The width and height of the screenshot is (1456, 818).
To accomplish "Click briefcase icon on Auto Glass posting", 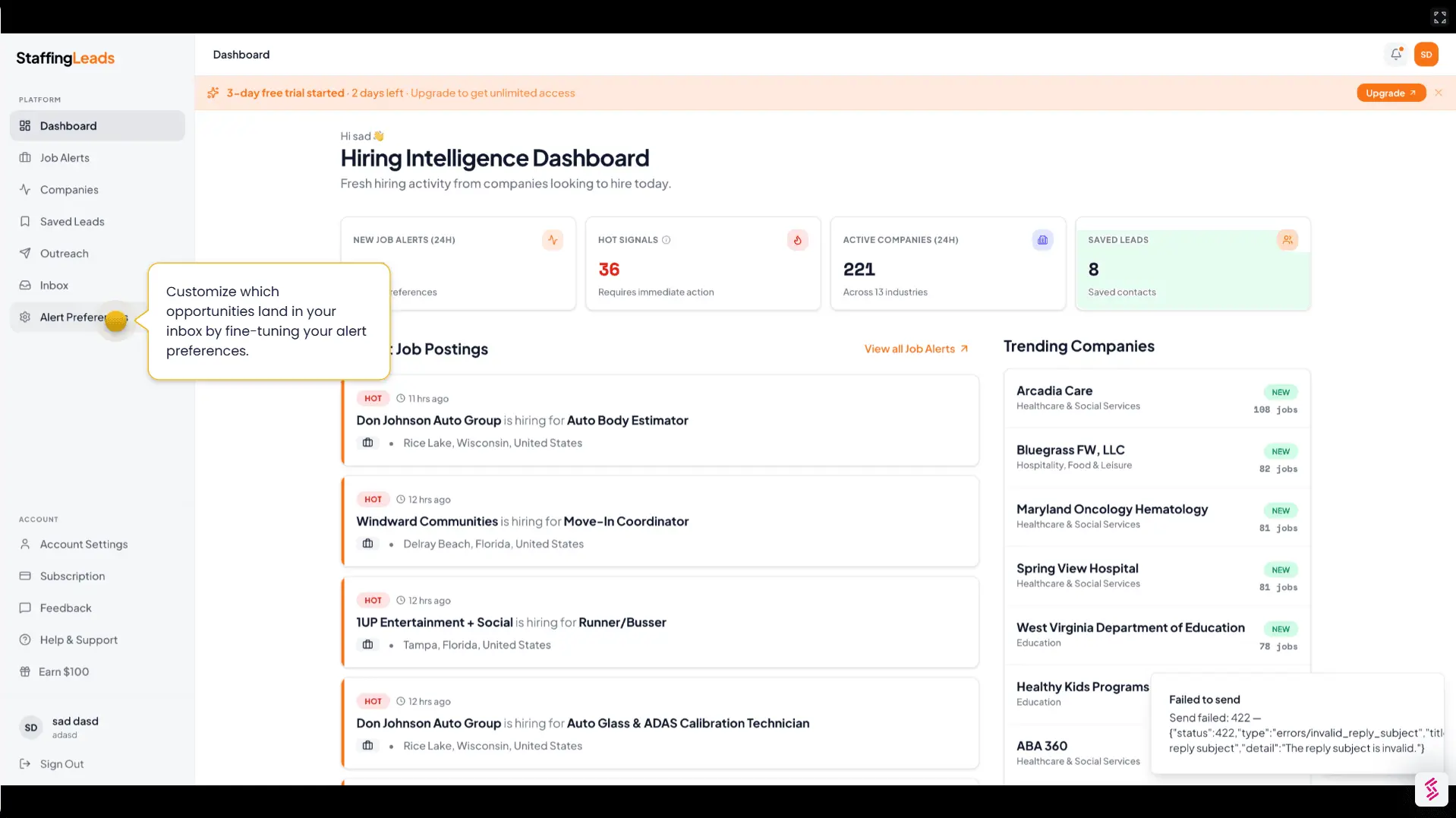I will 367,746.
